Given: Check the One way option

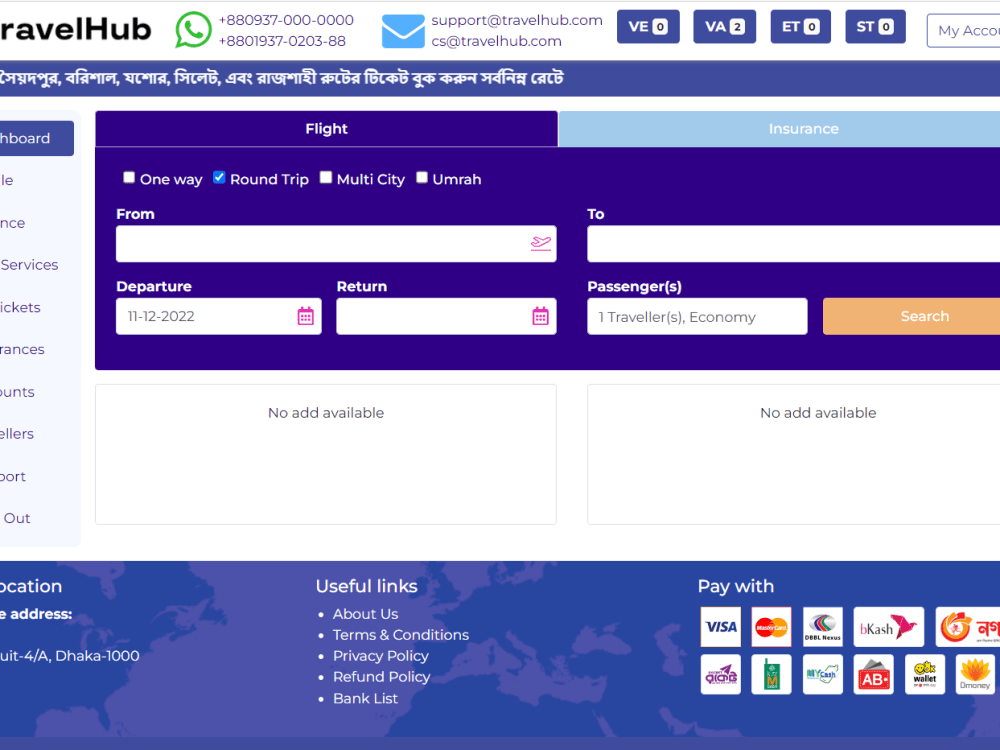Looking at the screenshot, I should (x=129, y=177).
